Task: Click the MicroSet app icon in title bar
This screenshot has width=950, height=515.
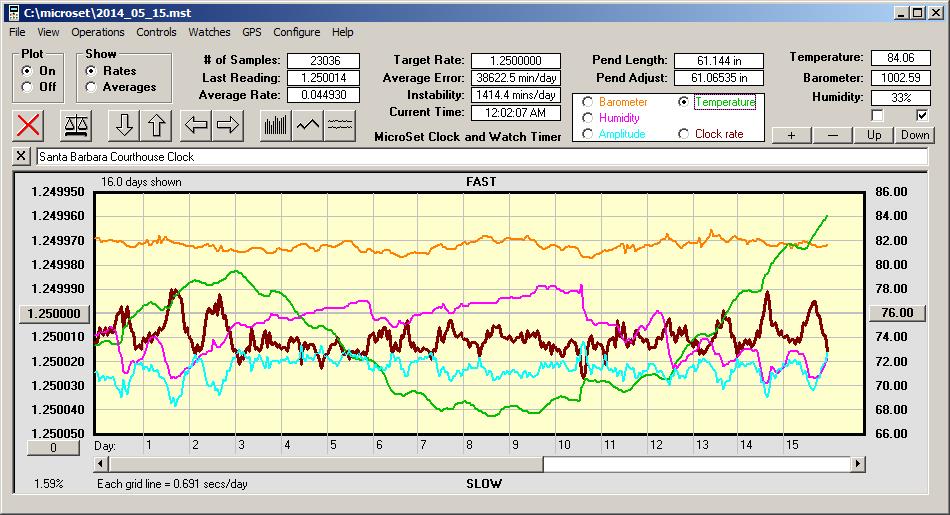Action: pos(13,13)
